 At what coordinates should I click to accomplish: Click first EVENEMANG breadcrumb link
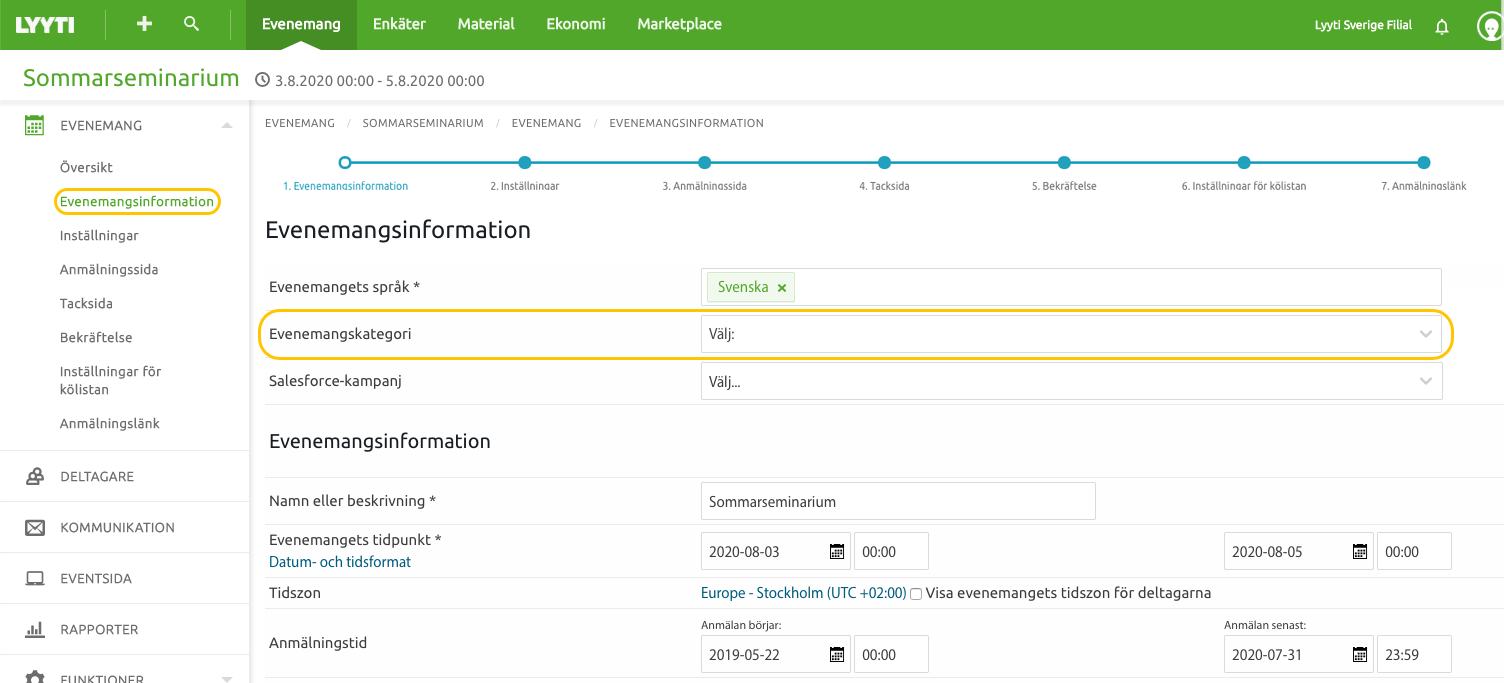point(300,123)
